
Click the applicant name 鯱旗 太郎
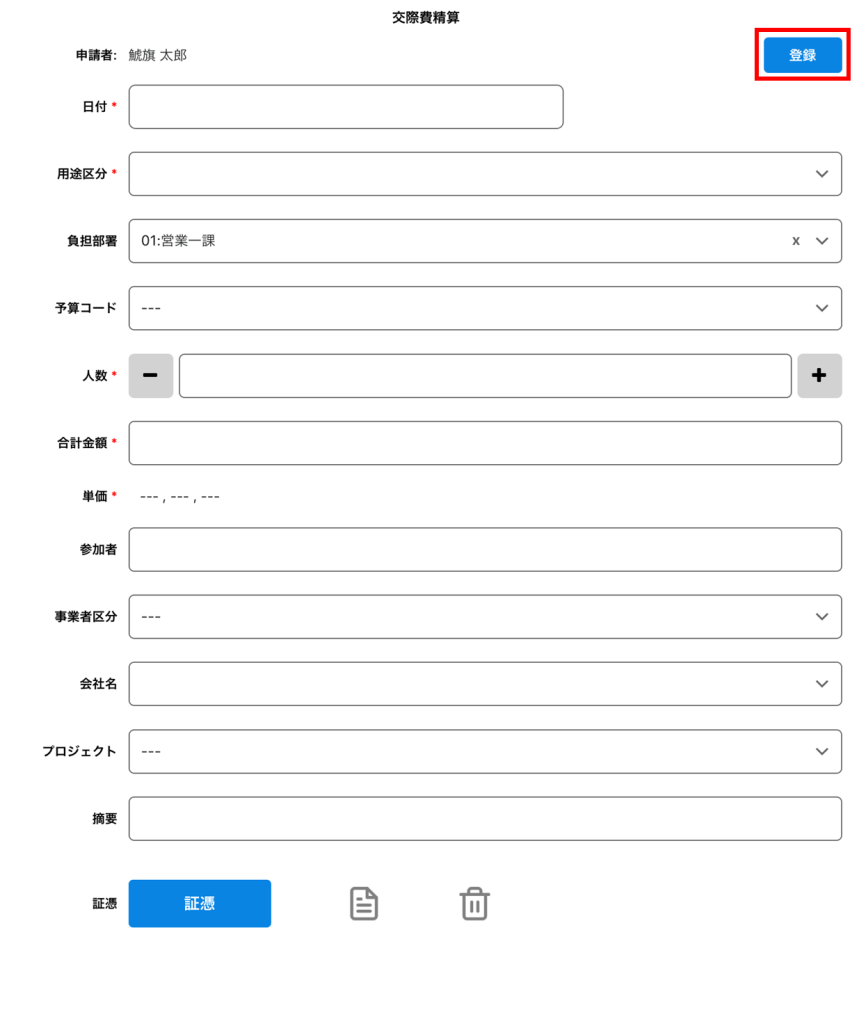pyautogui.click(x=158, y=55)
